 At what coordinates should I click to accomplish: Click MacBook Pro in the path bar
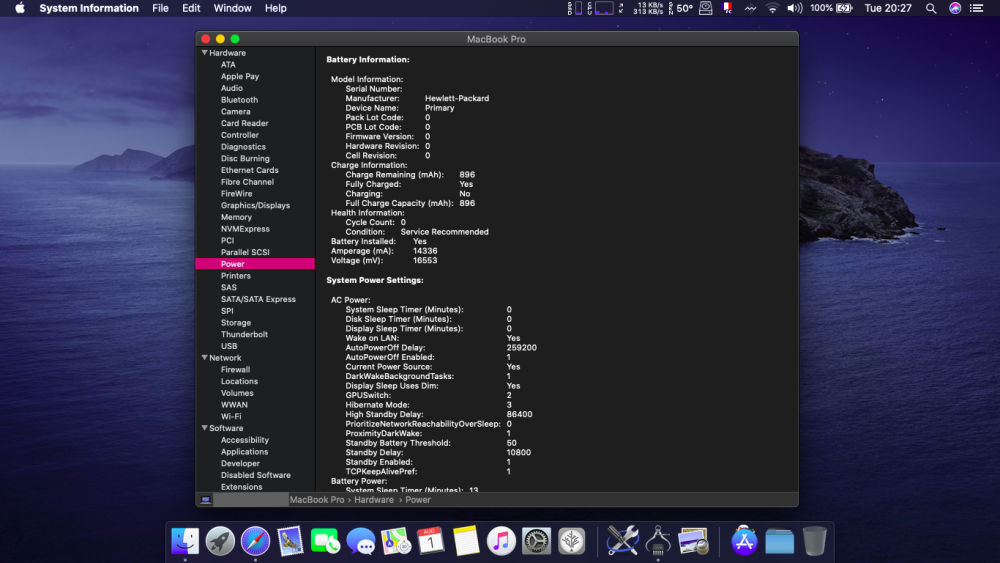(317, 500)
